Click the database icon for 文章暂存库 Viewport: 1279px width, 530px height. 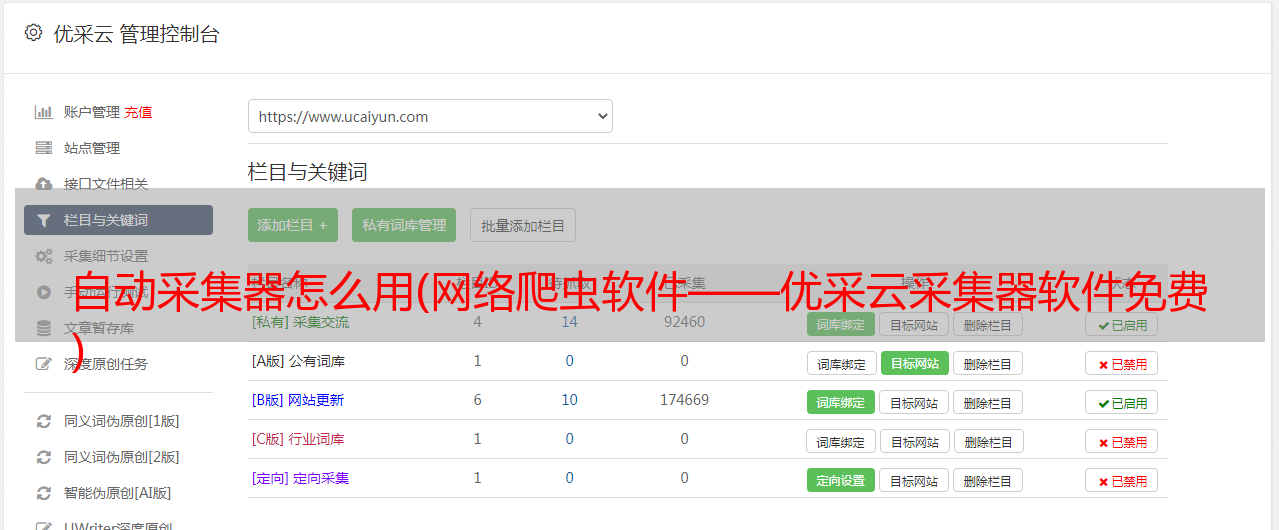click(44, 328)
